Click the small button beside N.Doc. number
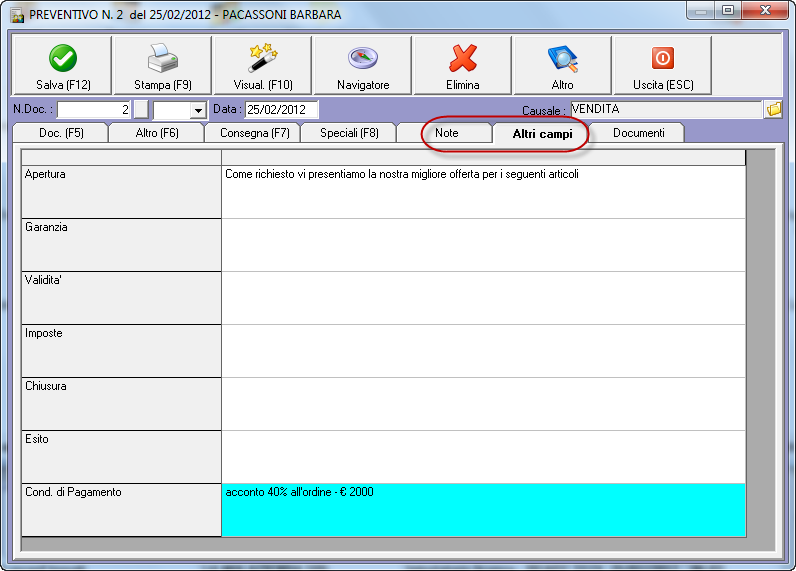This screenshot has height=571, width=796. pyautogui.click(x=141, y=109)
